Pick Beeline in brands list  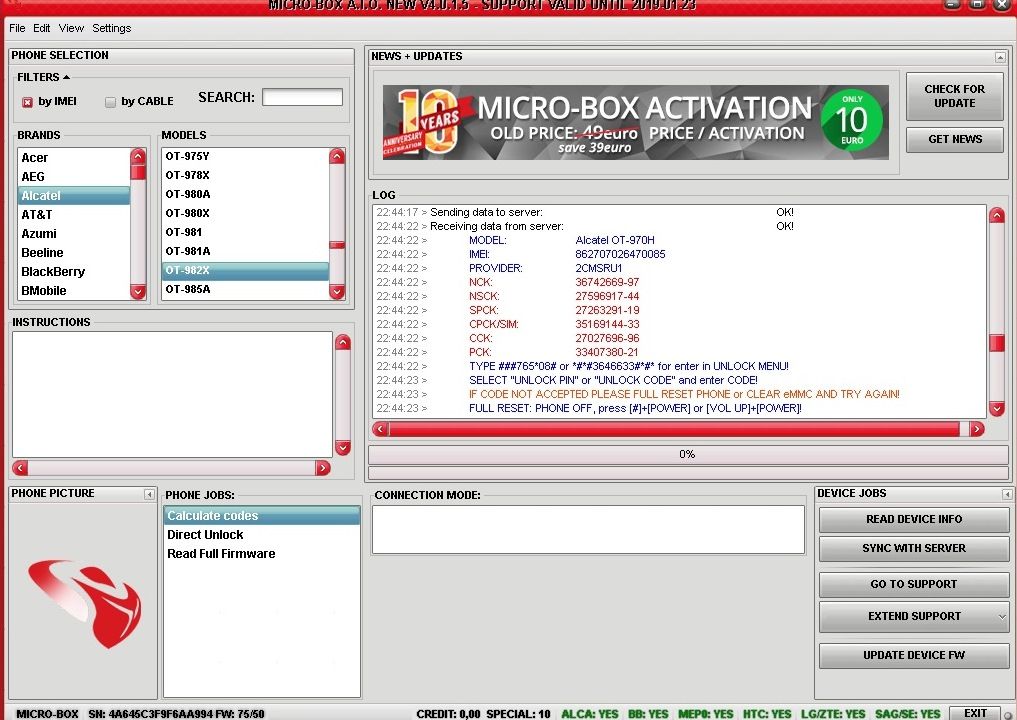click(x=74, y=252)
